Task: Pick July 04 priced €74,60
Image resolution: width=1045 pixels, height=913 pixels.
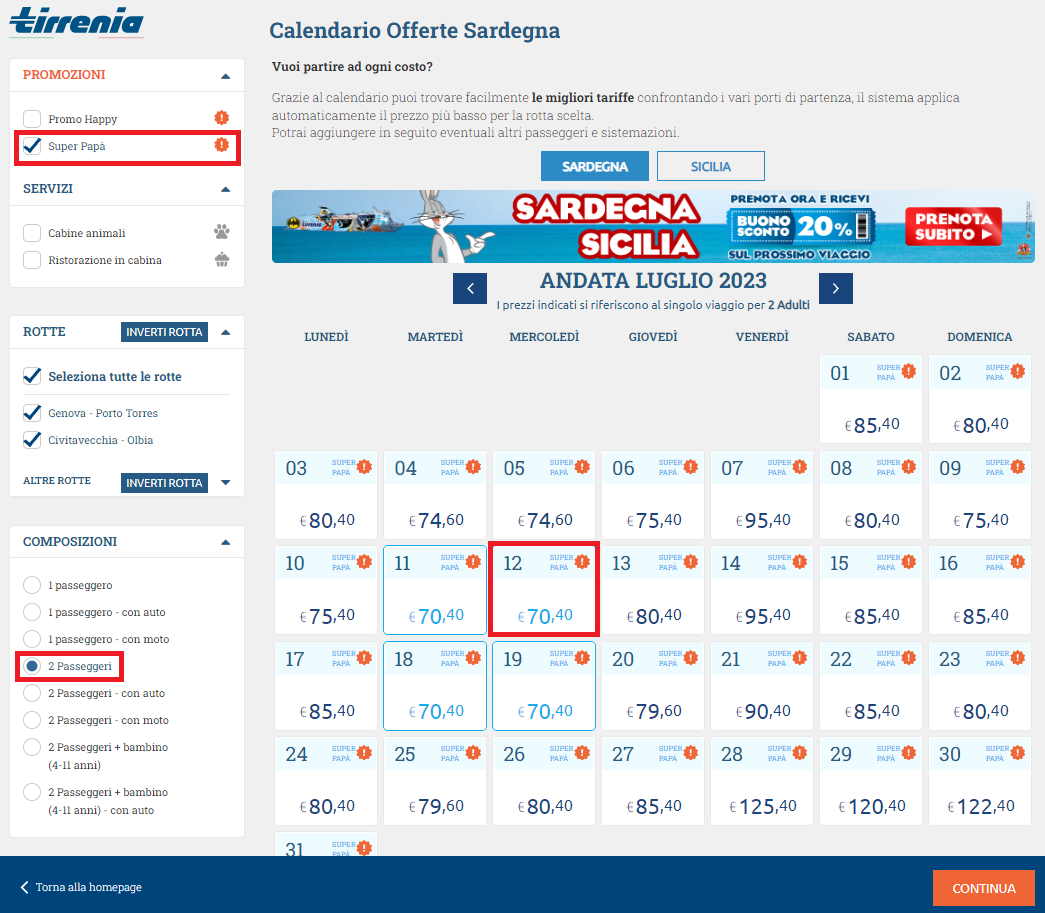Action: (x=435, y=494)
